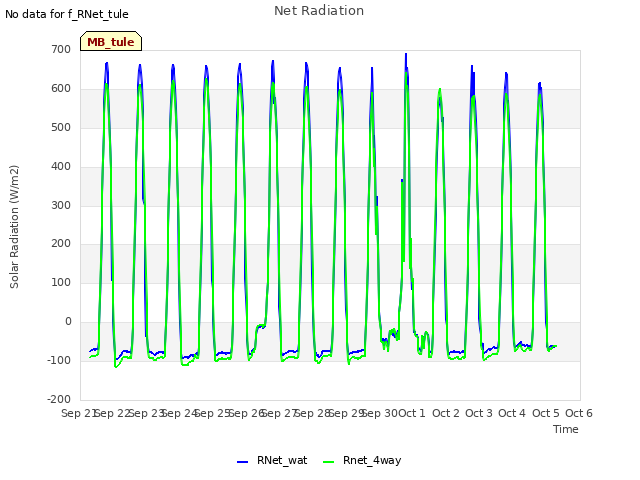Click the Sep 30 x-axis tick label
This screenshot has width=640, height=480.
click(x=380, y=413)
